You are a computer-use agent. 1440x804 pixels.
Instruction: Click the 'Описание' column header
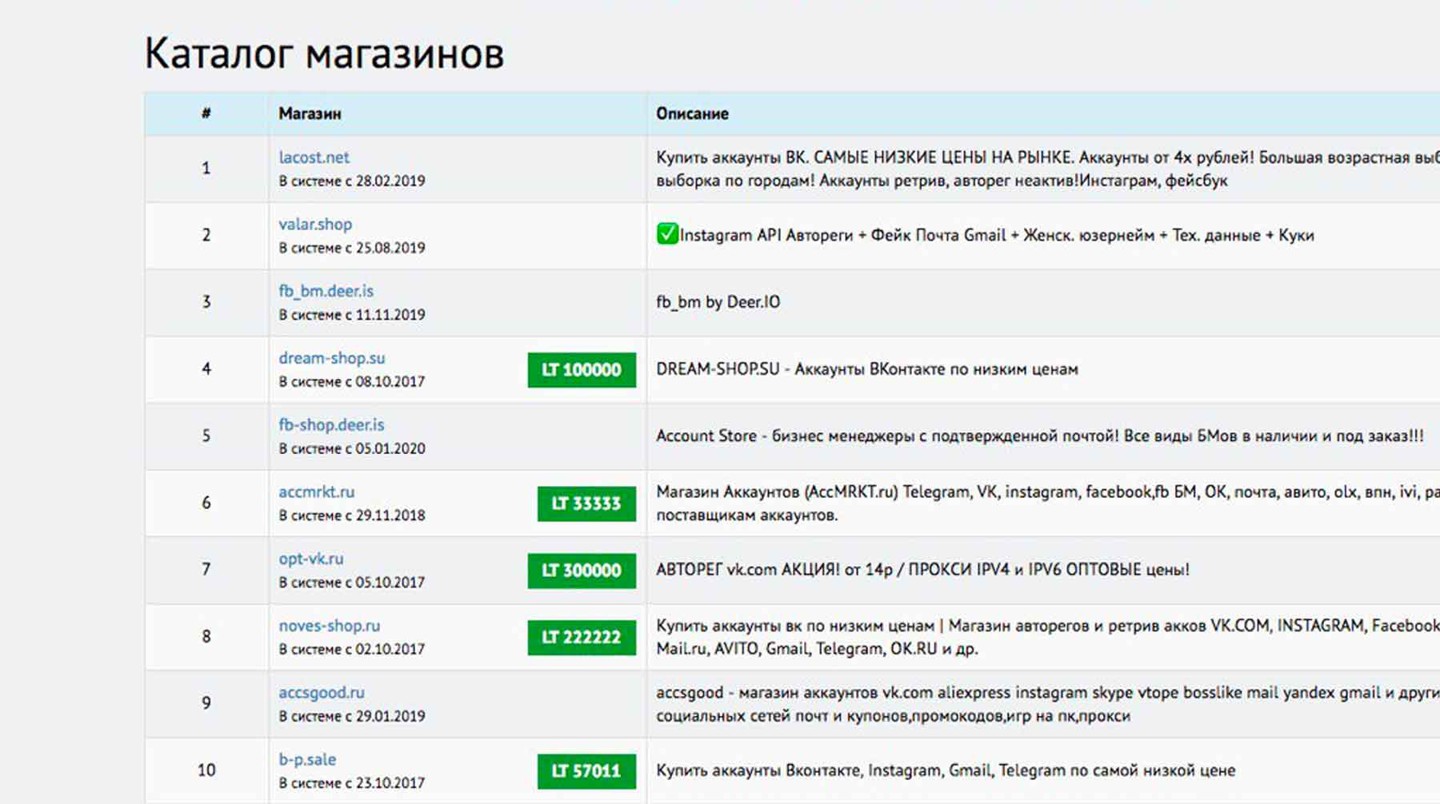(x=692, y=114)
